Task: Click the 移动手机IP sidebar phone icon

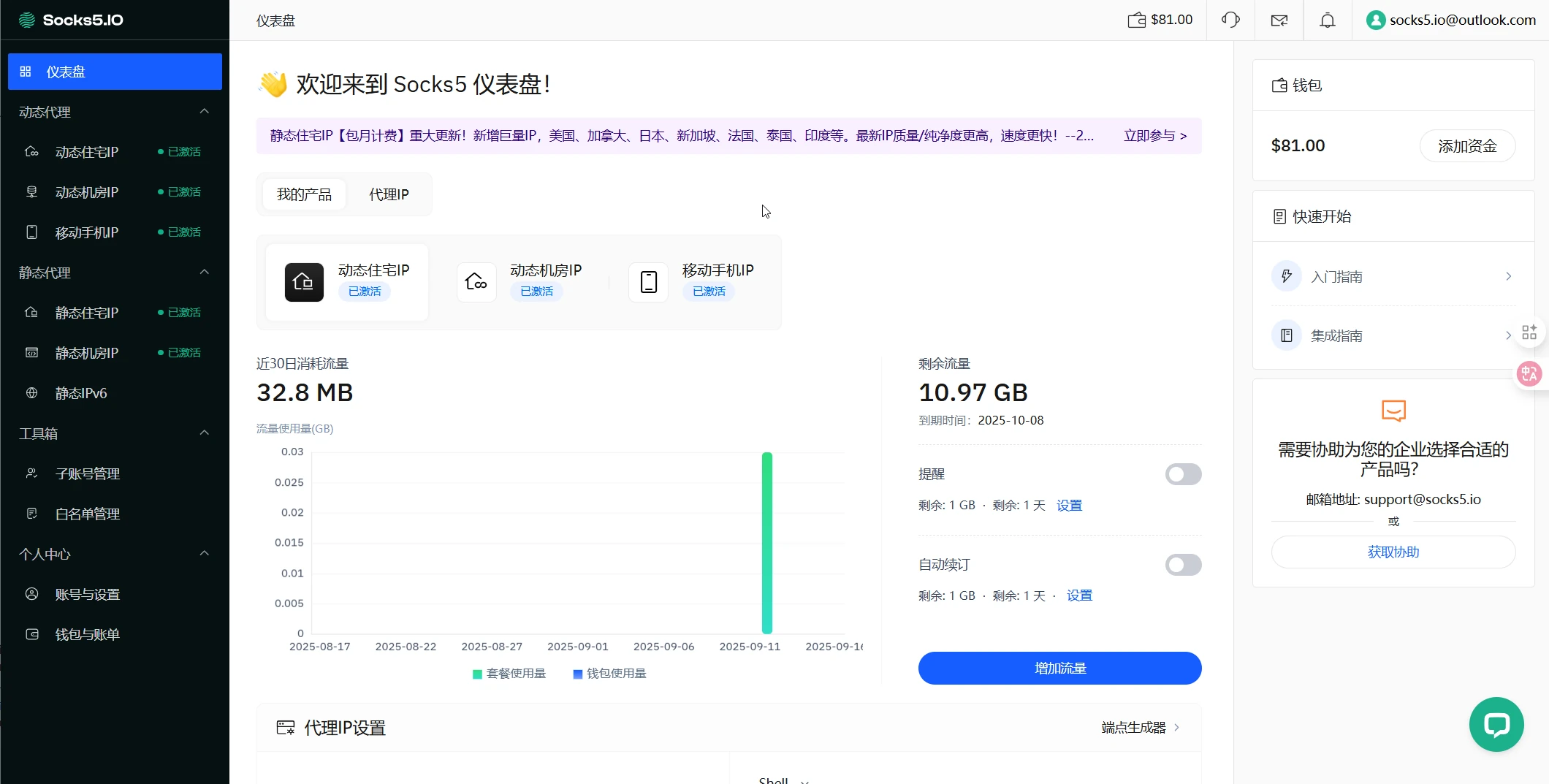Action: [x=31, y=232]
